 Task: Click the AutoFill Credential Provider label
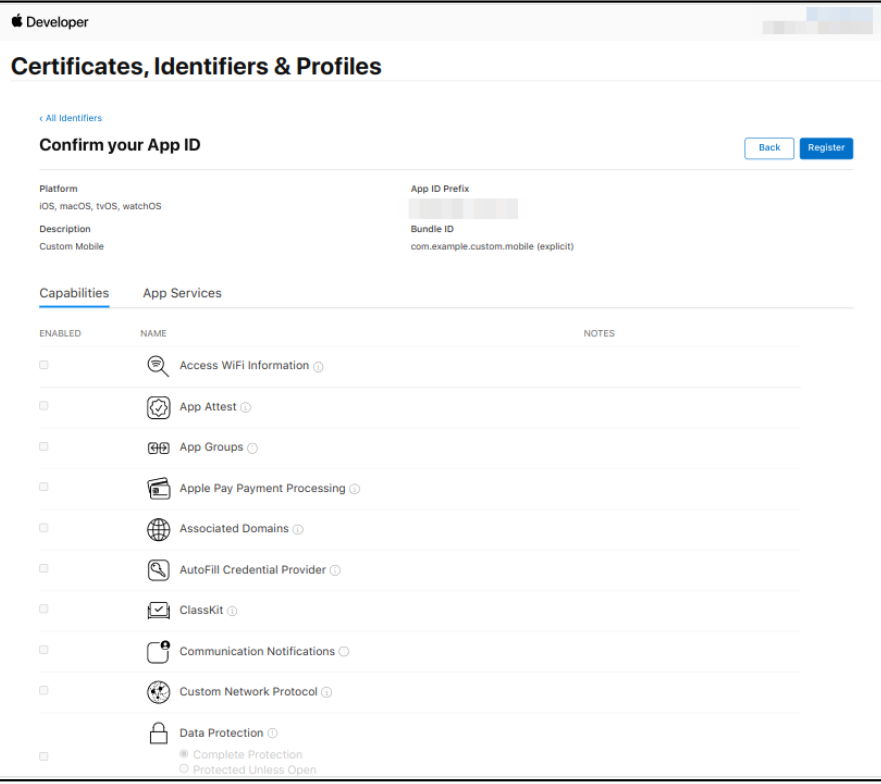pyautogui.click(x=253, y=570)
